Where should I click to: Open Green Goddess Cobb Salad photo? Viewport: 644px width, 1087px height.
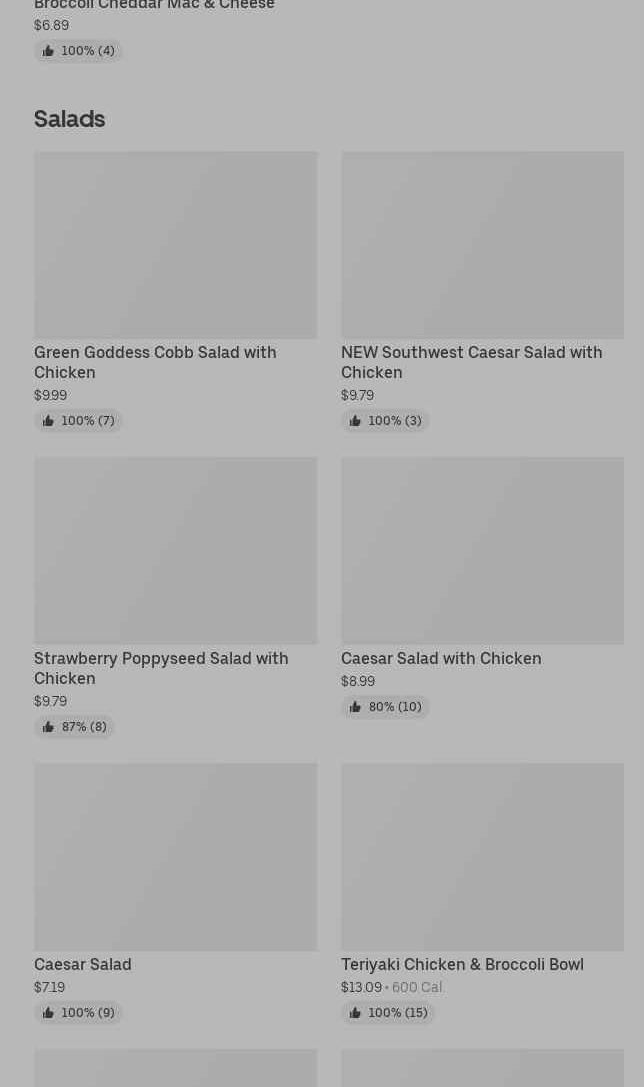[175, 245]
